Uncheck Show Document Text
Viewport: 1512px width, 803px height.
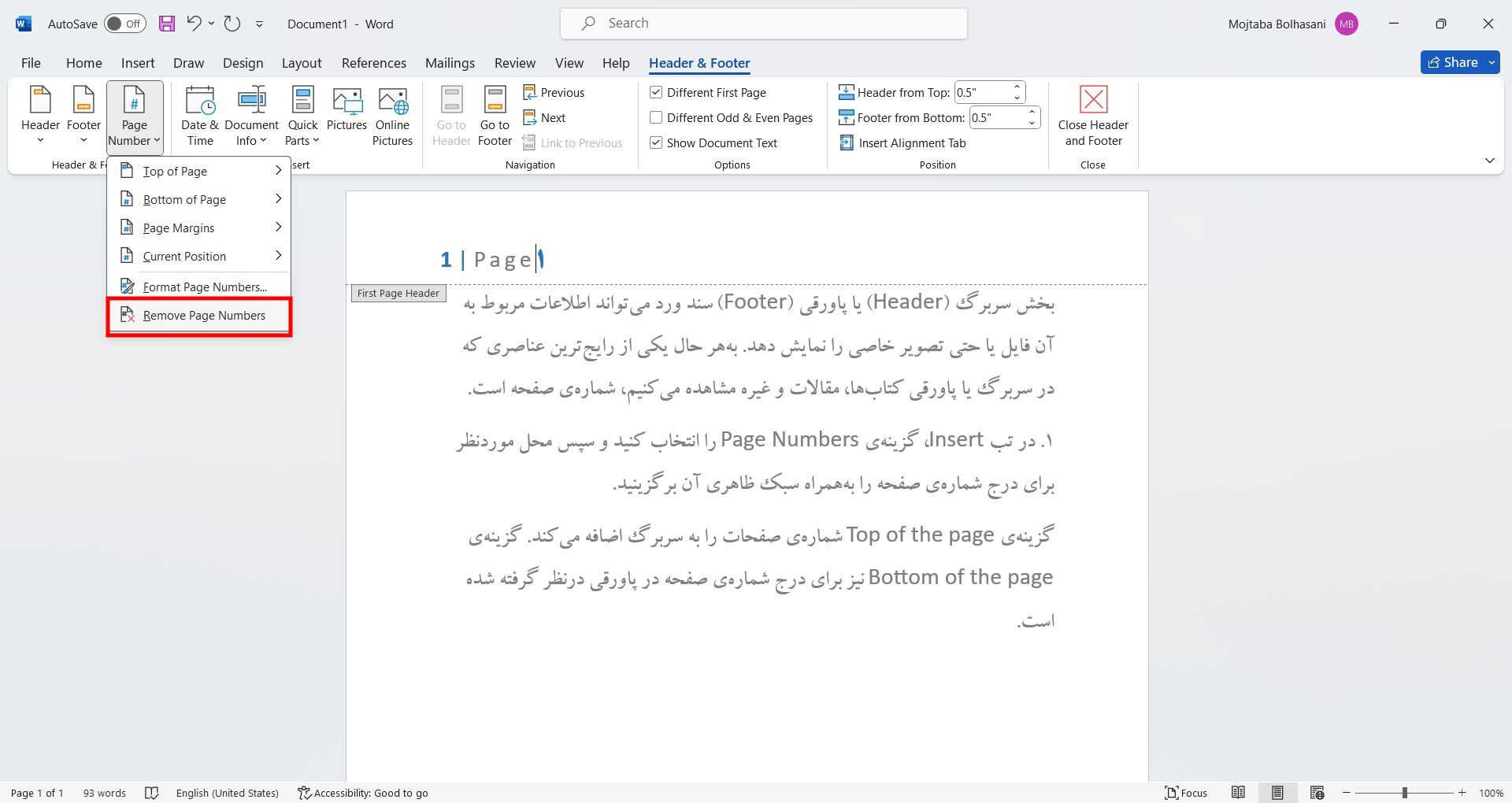coord(656,143)
